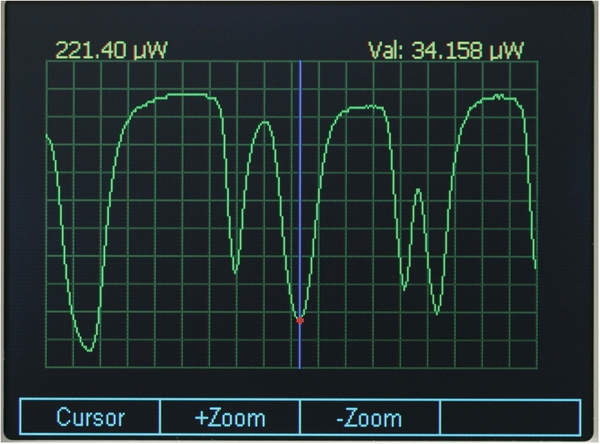Screen dimensions: 600x444
Task: Click the rightmost plateau of the waveform
Action: coord(498,97)
